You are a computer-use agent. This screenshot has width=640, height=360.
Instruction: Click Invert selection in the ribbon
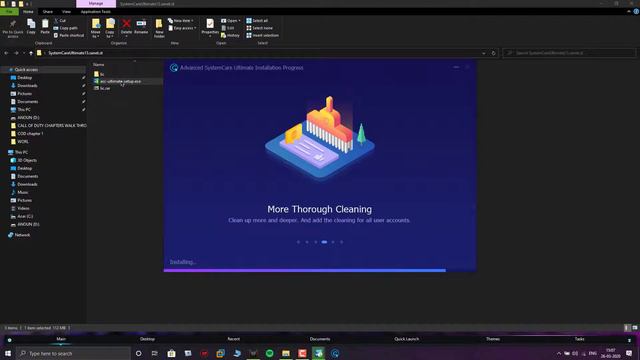coord(262,36)
